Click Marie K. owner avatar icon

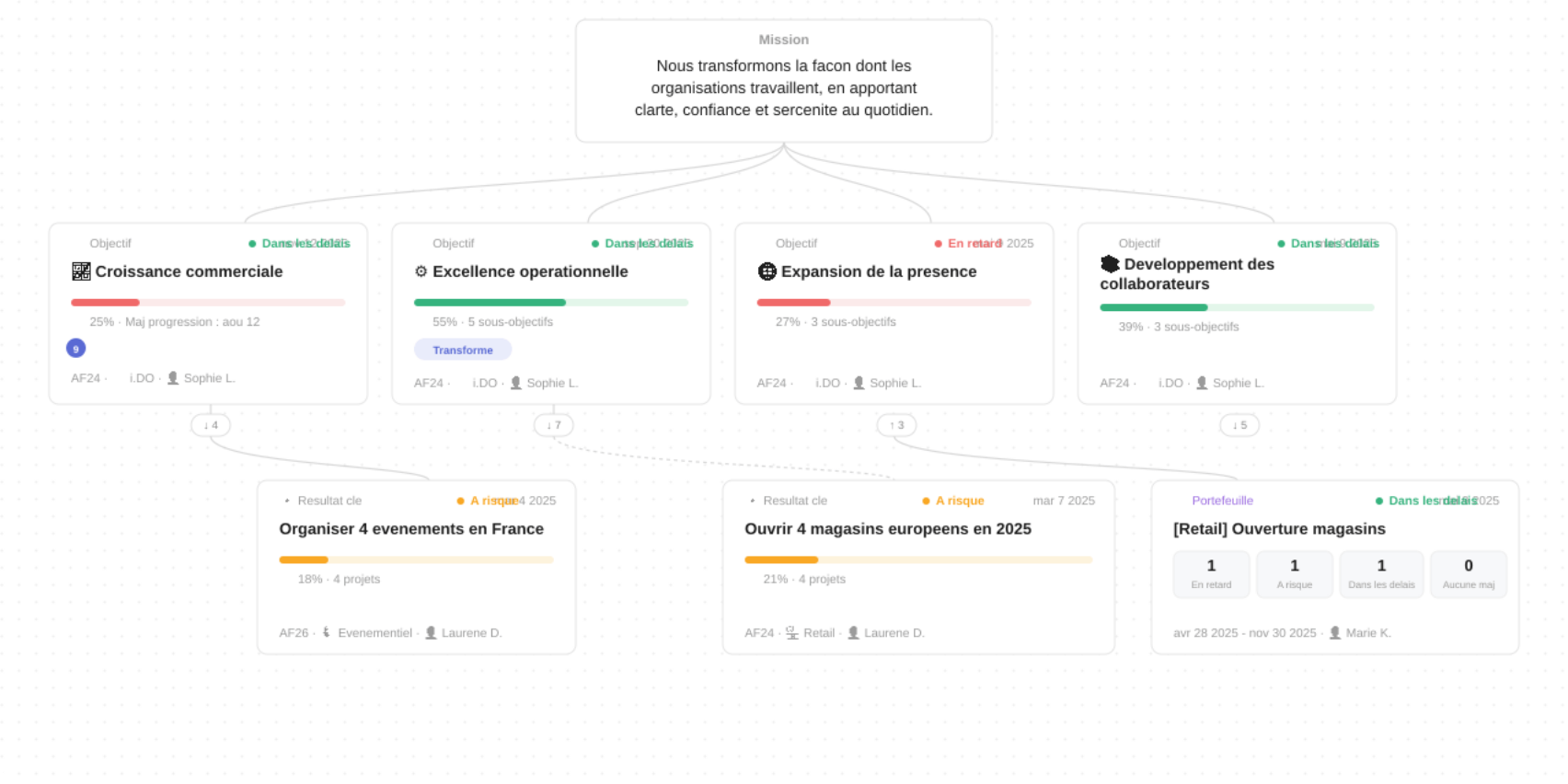[1335, 632]
